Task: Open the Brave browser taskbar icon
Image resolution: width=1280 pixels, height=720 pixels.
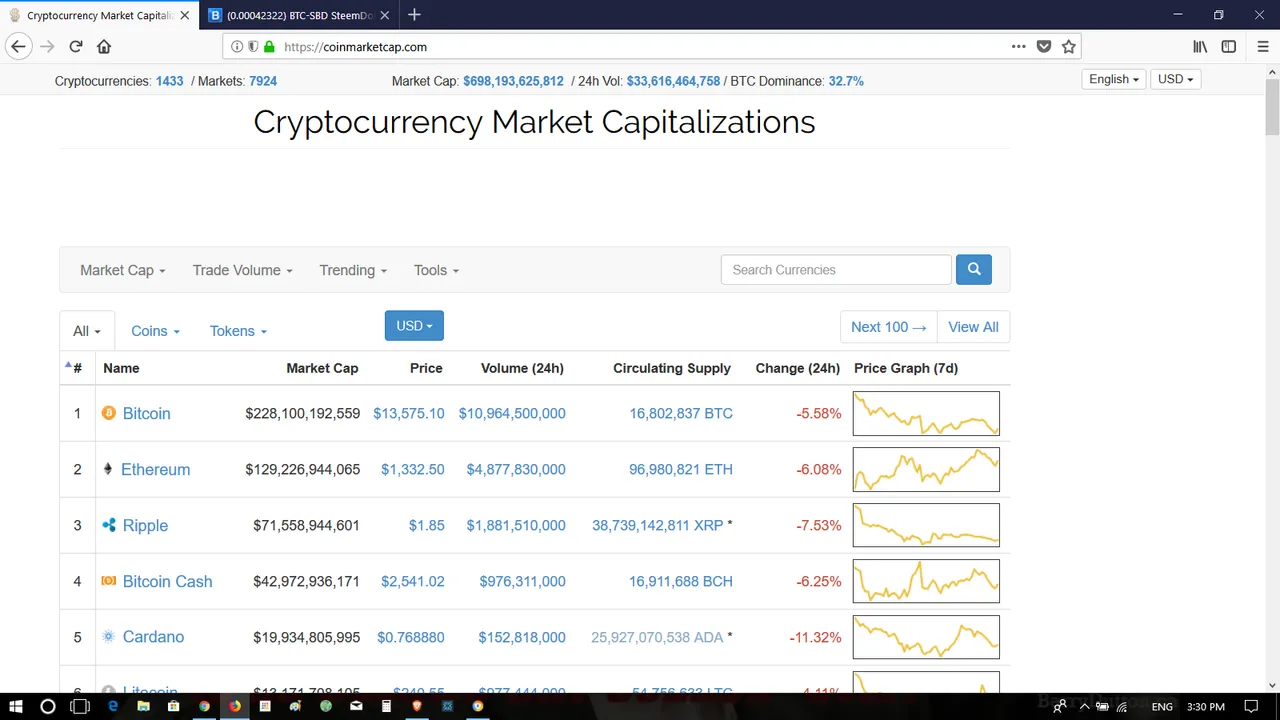Action: pos(417,706)
